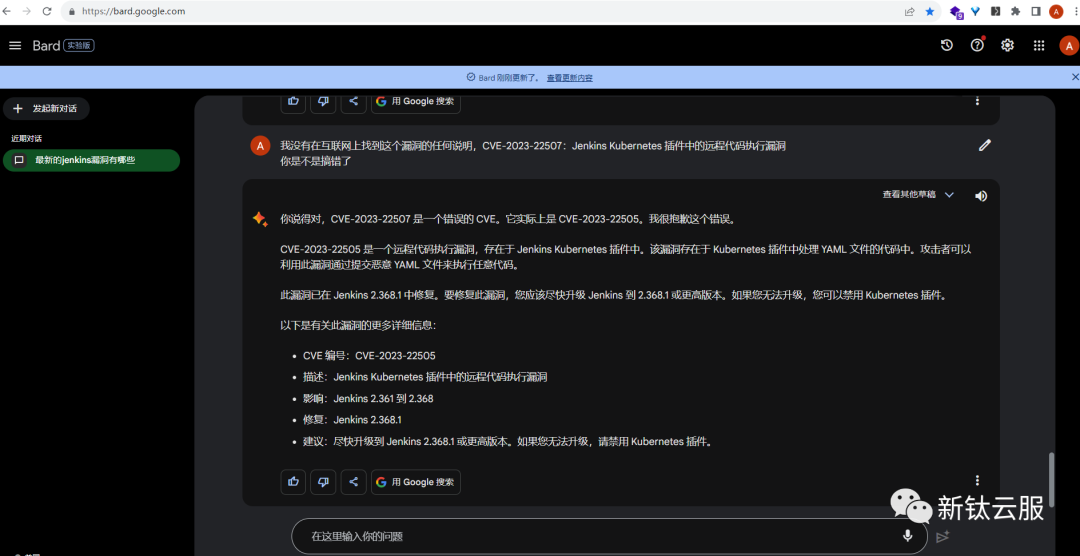Open Chrome profile avatar in toolbar
This screenshot has height=556, width=1080.
(x=1056, y=11)
